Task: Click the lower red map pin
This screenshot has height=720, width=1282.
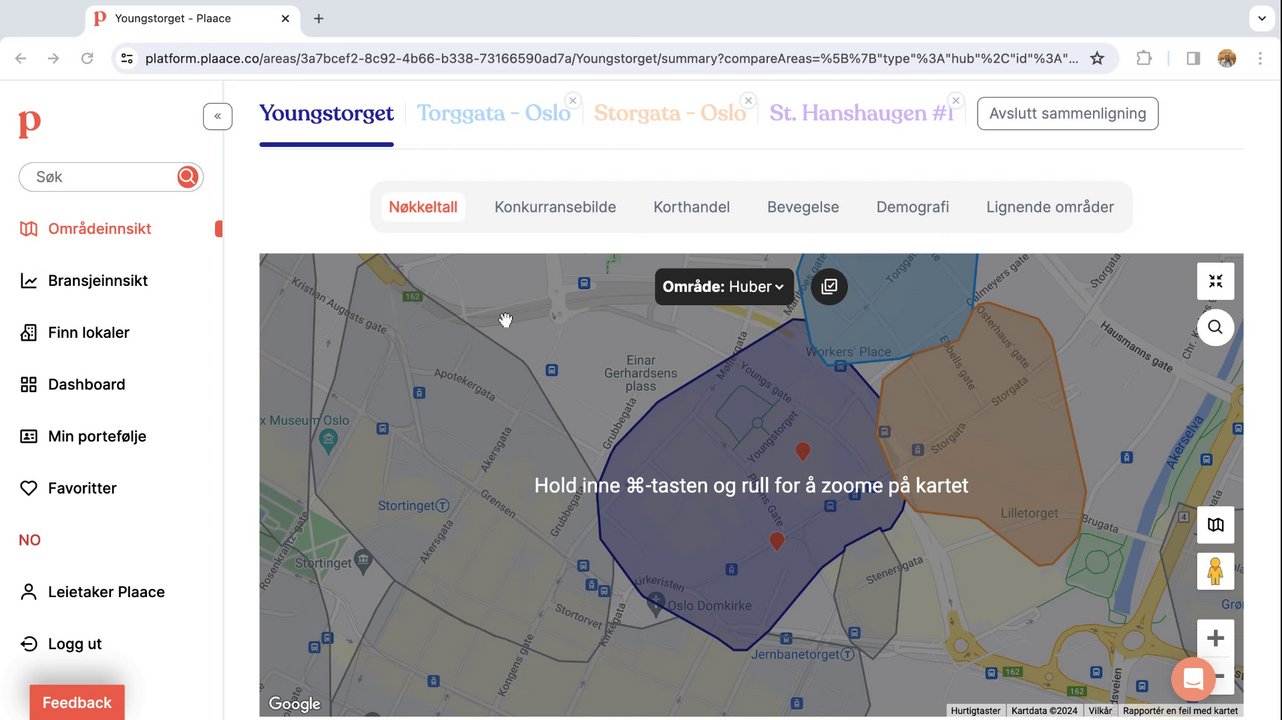Action: [776, 541]
